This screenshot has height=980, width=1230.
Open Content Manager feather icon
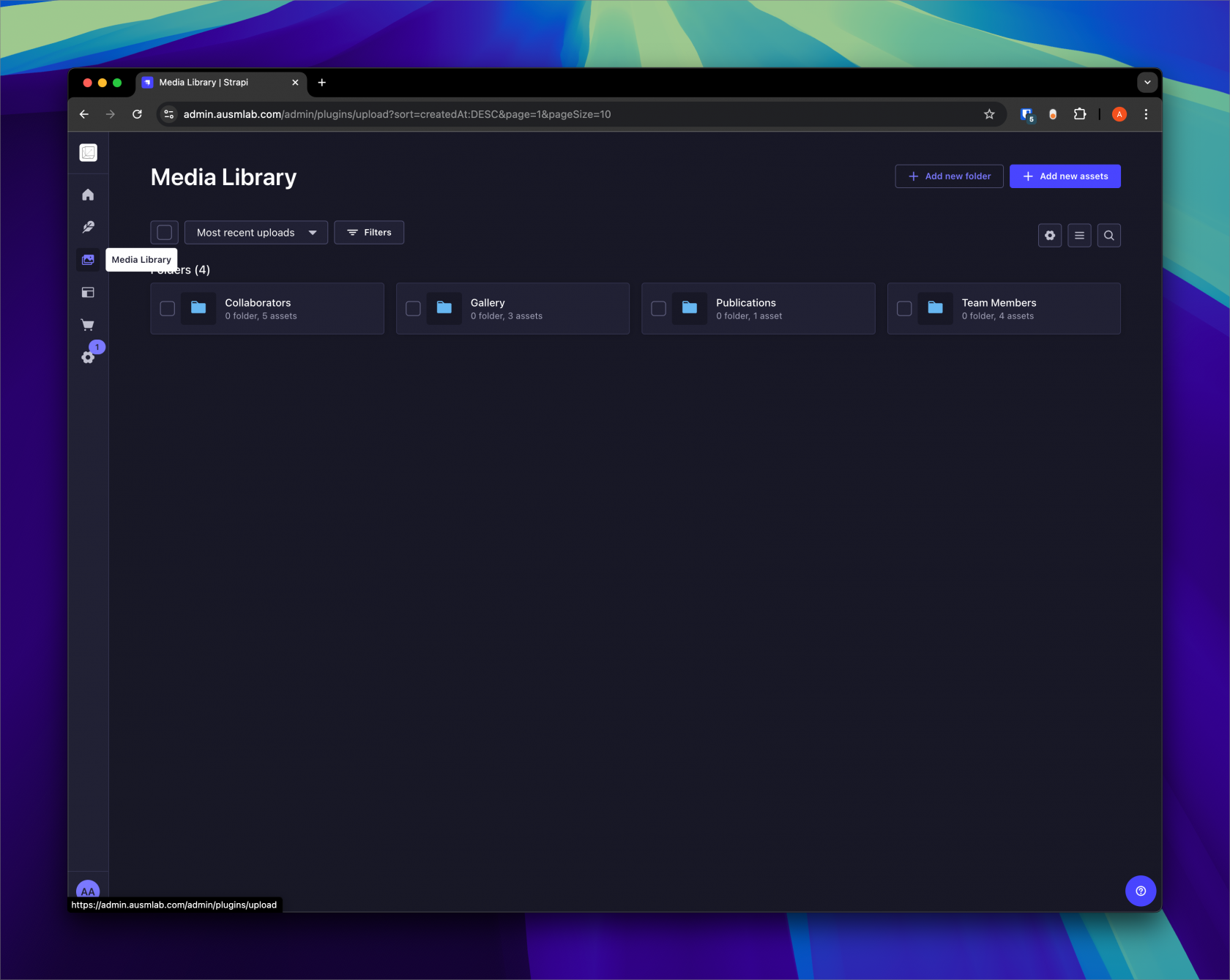(x=88, y=227)
